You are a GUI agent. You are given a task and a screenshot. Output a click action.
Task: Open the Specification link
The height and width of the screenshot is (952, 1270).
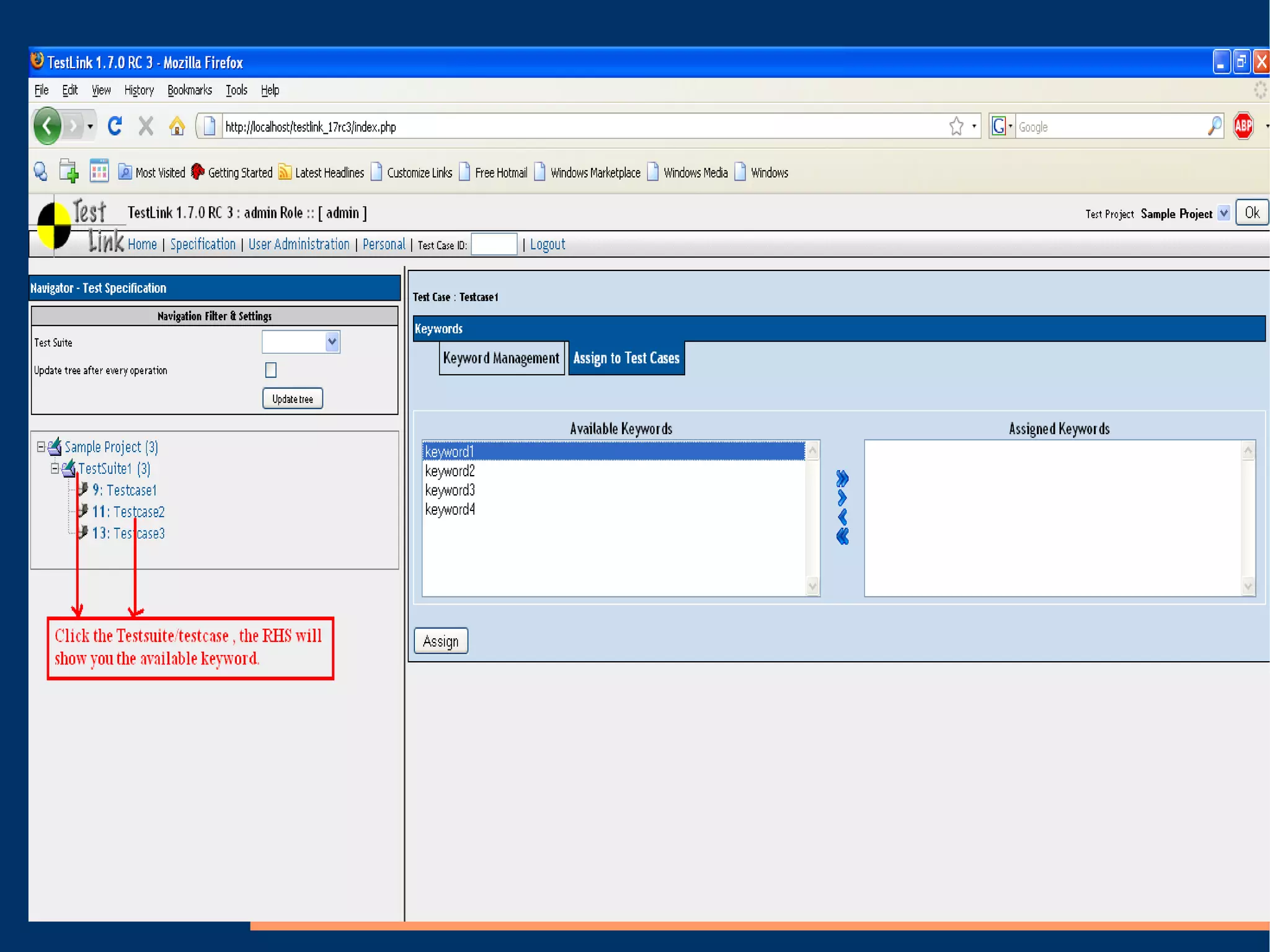tap(203, 244)
